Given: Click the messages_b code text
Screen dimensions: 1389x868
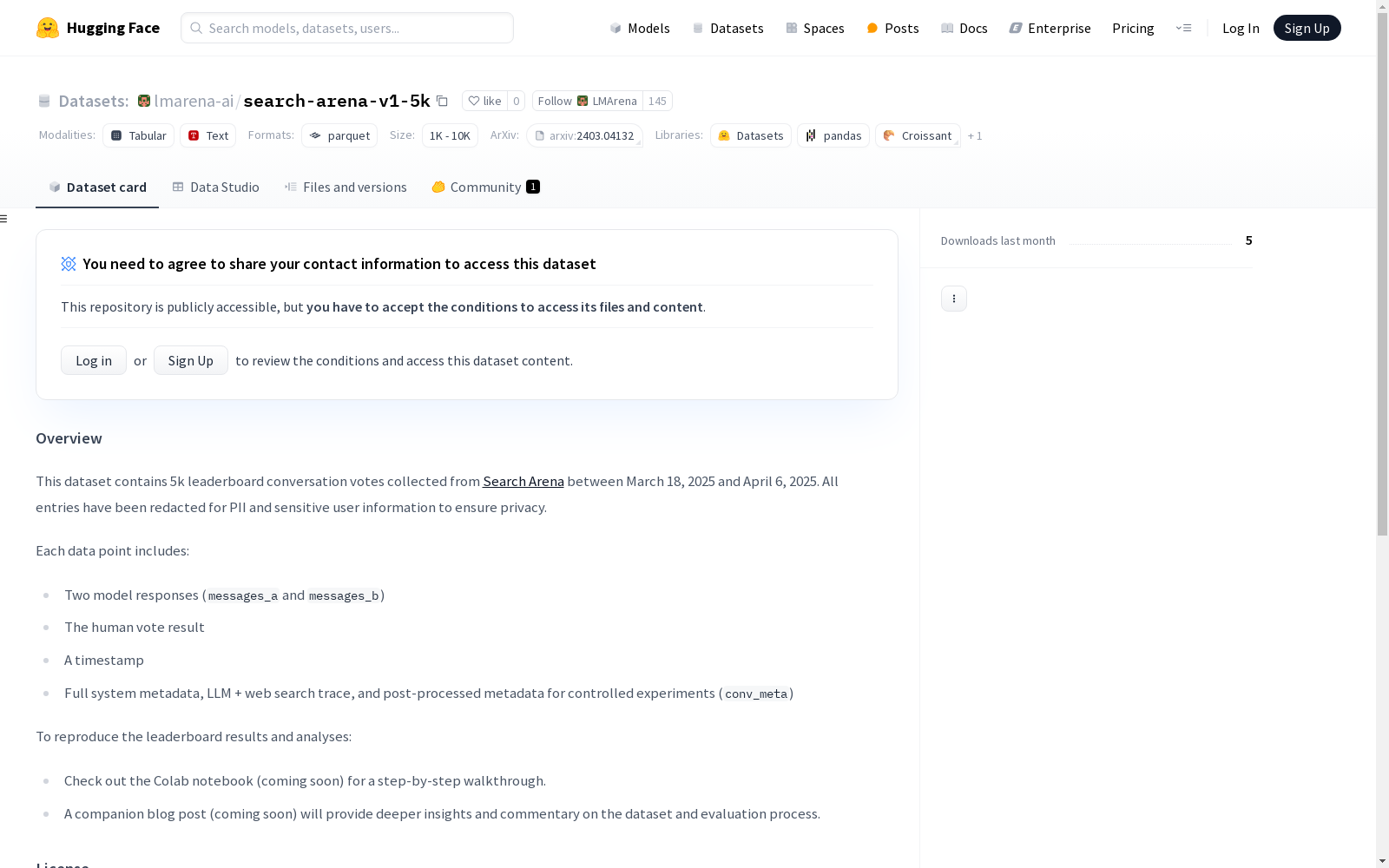Looking at the screenshot, I should coord(344,595).
